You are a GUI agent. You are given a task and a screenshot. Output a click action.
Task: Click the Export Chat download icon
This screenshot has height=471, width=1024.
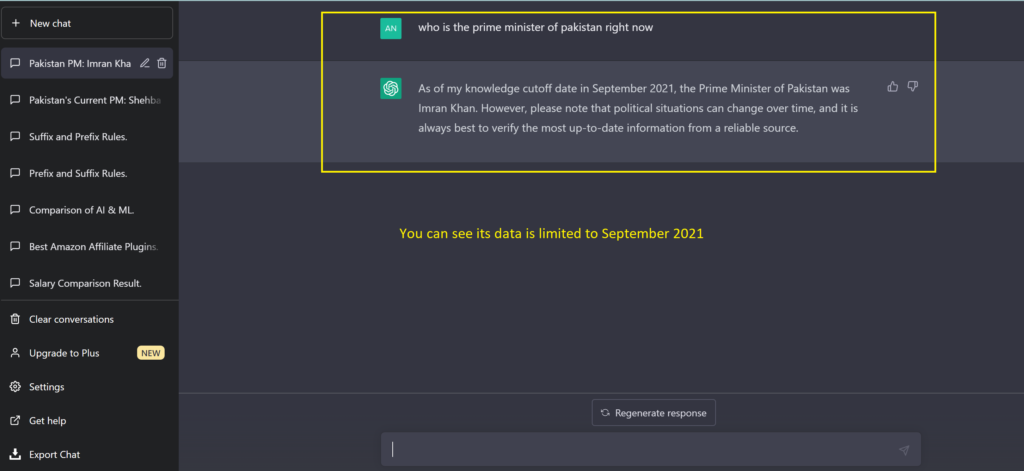point(15,454)
